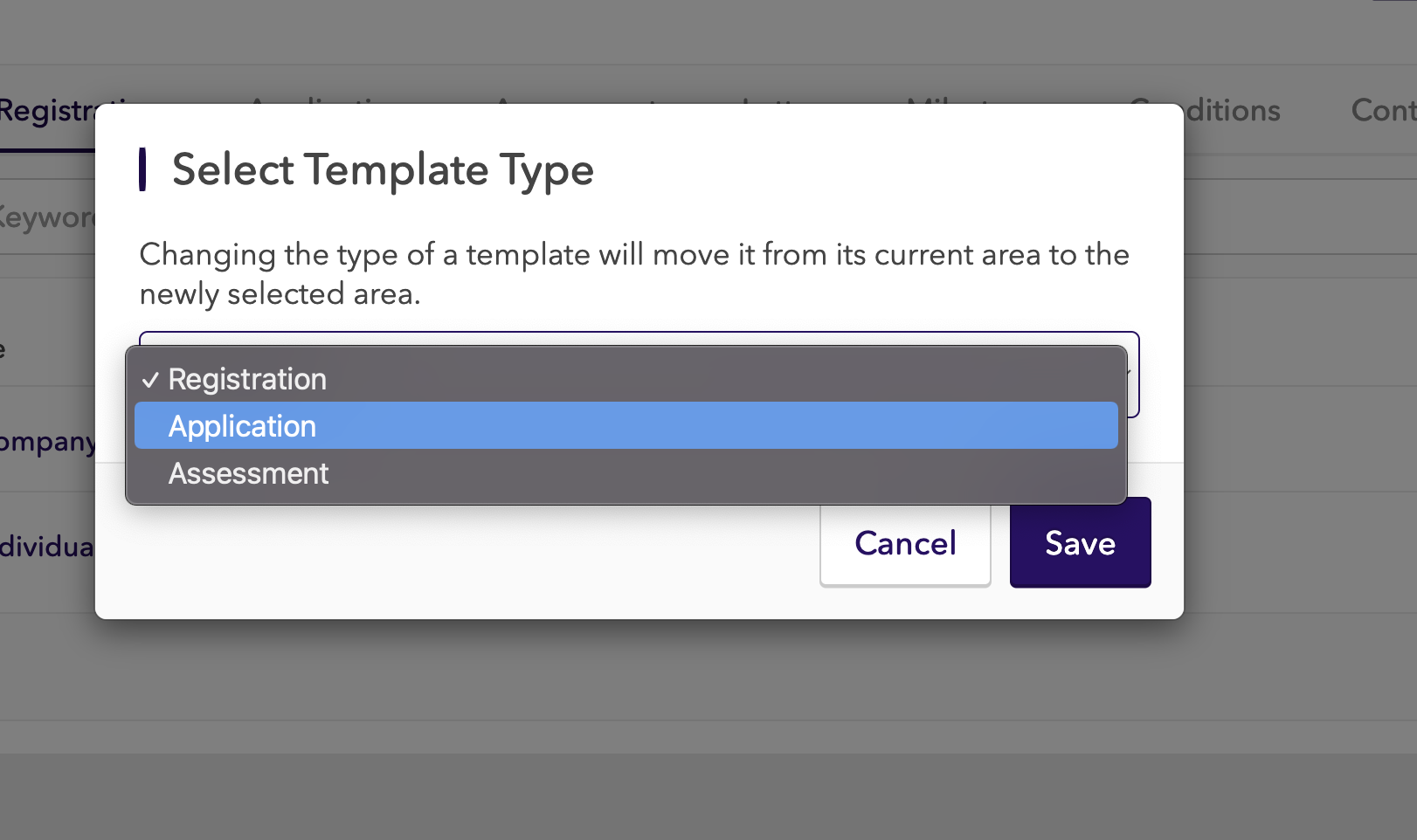Open the partially hidden Conditions tab
1417x840 pixels.
[1234, 111]
